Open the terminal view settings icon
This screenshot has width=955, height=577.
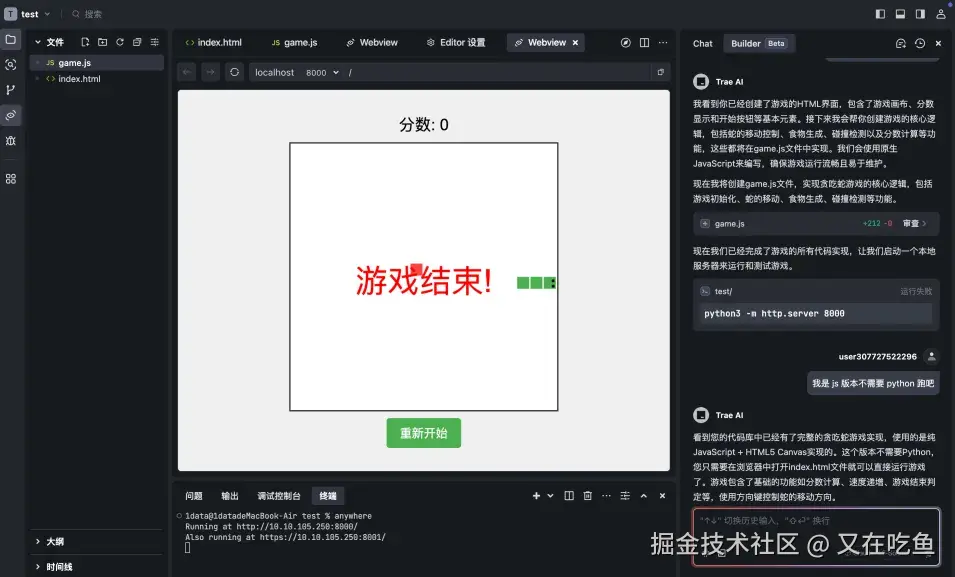pos(625,496)
